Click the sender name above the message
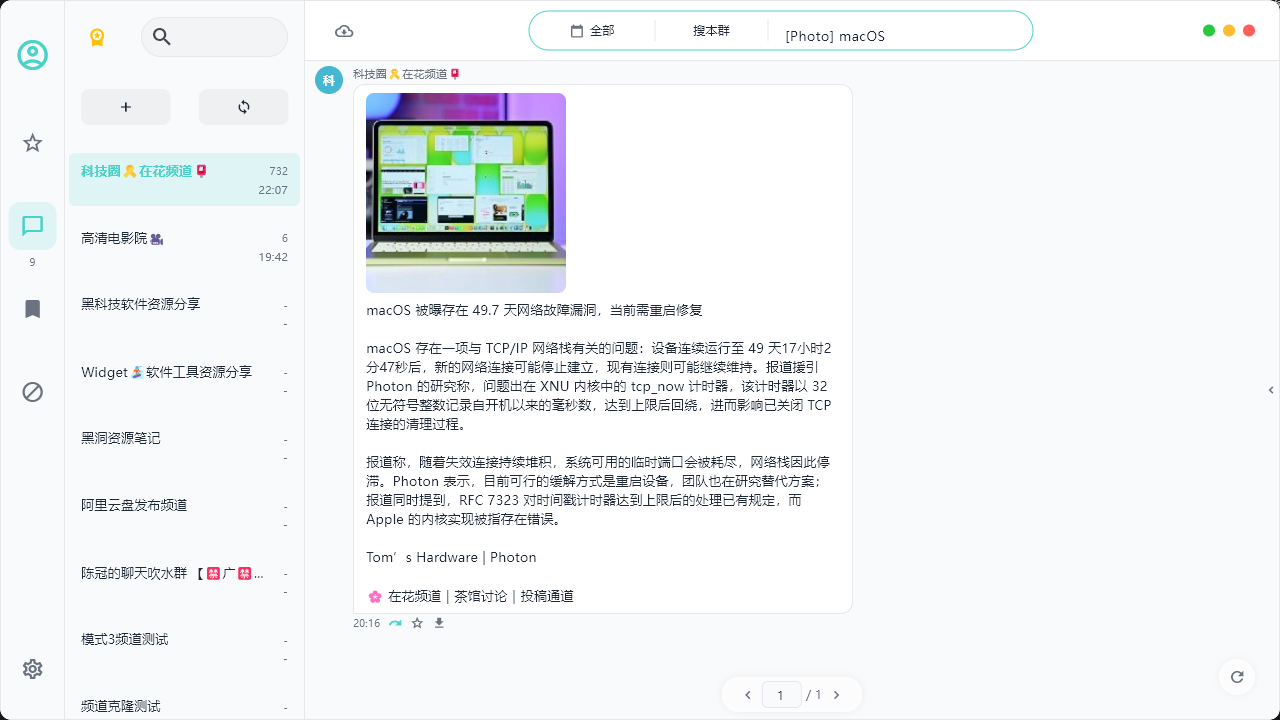 coord(406,74)
